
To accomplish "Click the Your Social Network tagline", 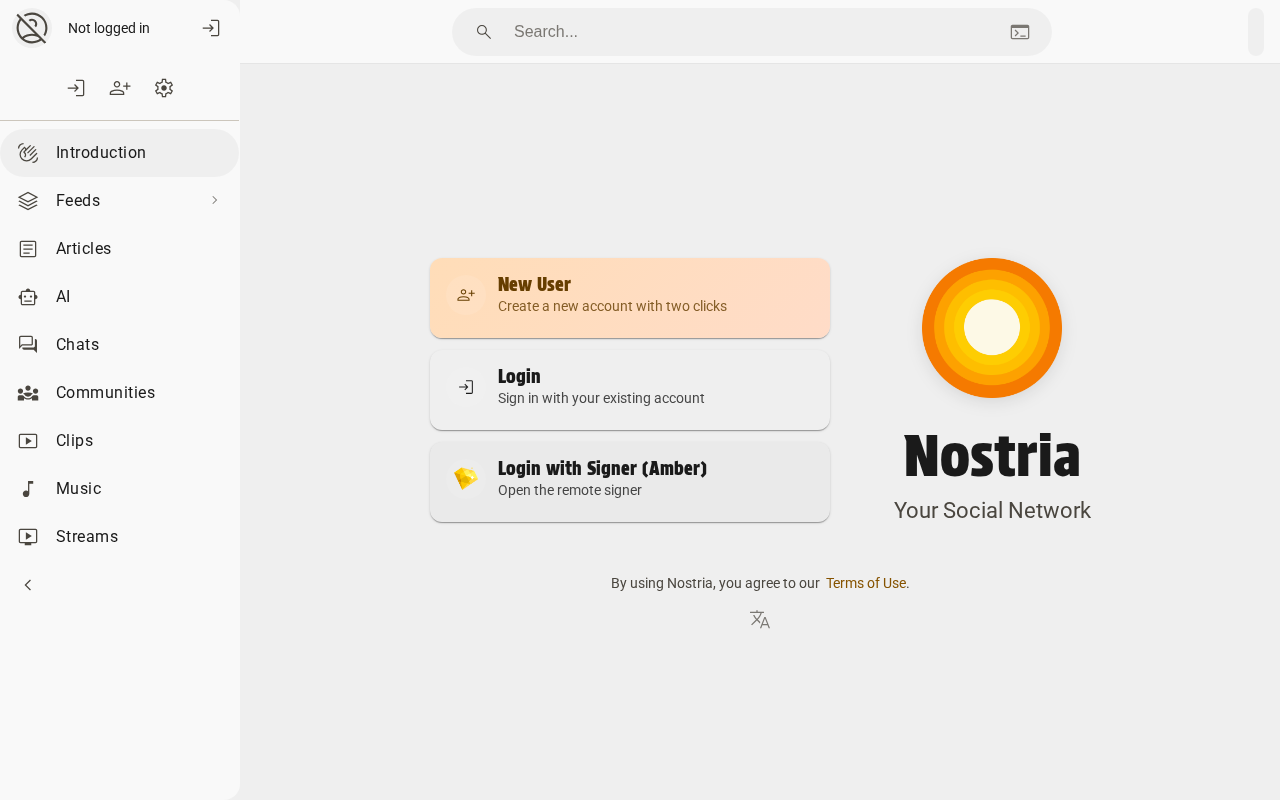I will point(992,511).
